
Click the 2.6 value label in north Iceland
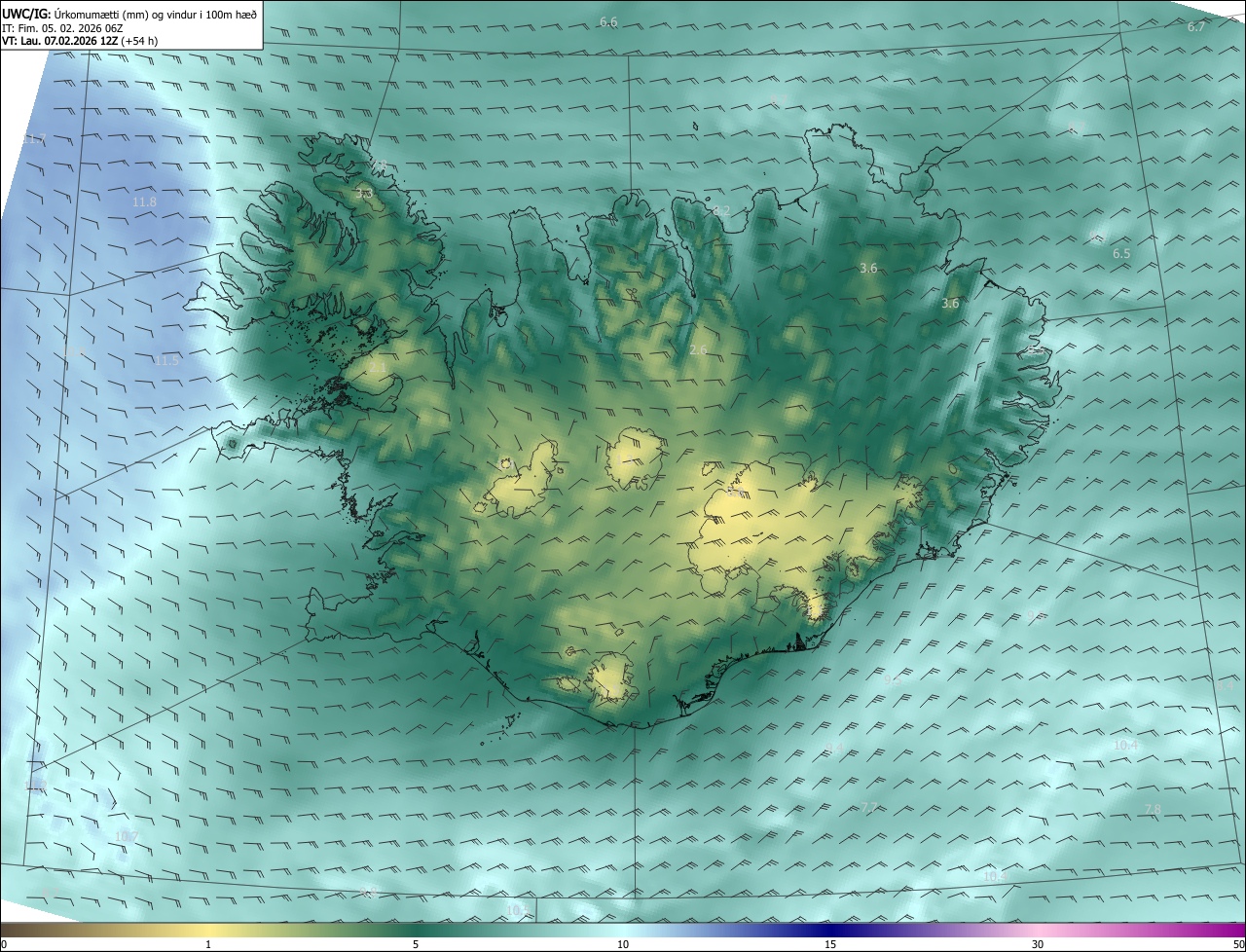(x=698, y=349)
